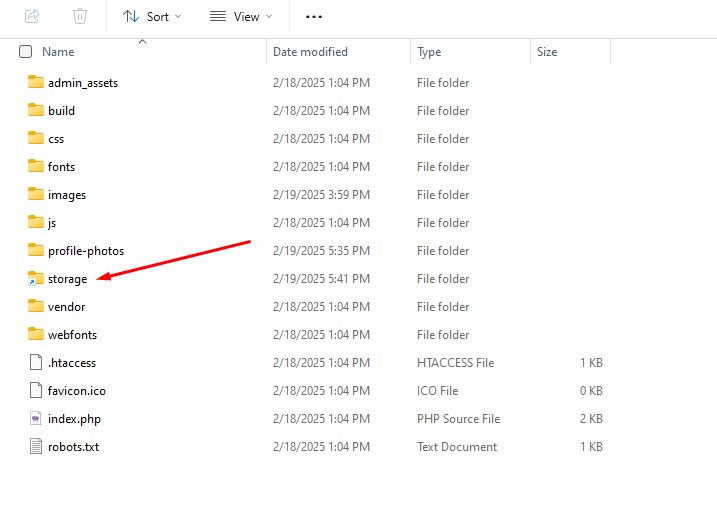Open the See more ellipsis menu

pos(314,17)
